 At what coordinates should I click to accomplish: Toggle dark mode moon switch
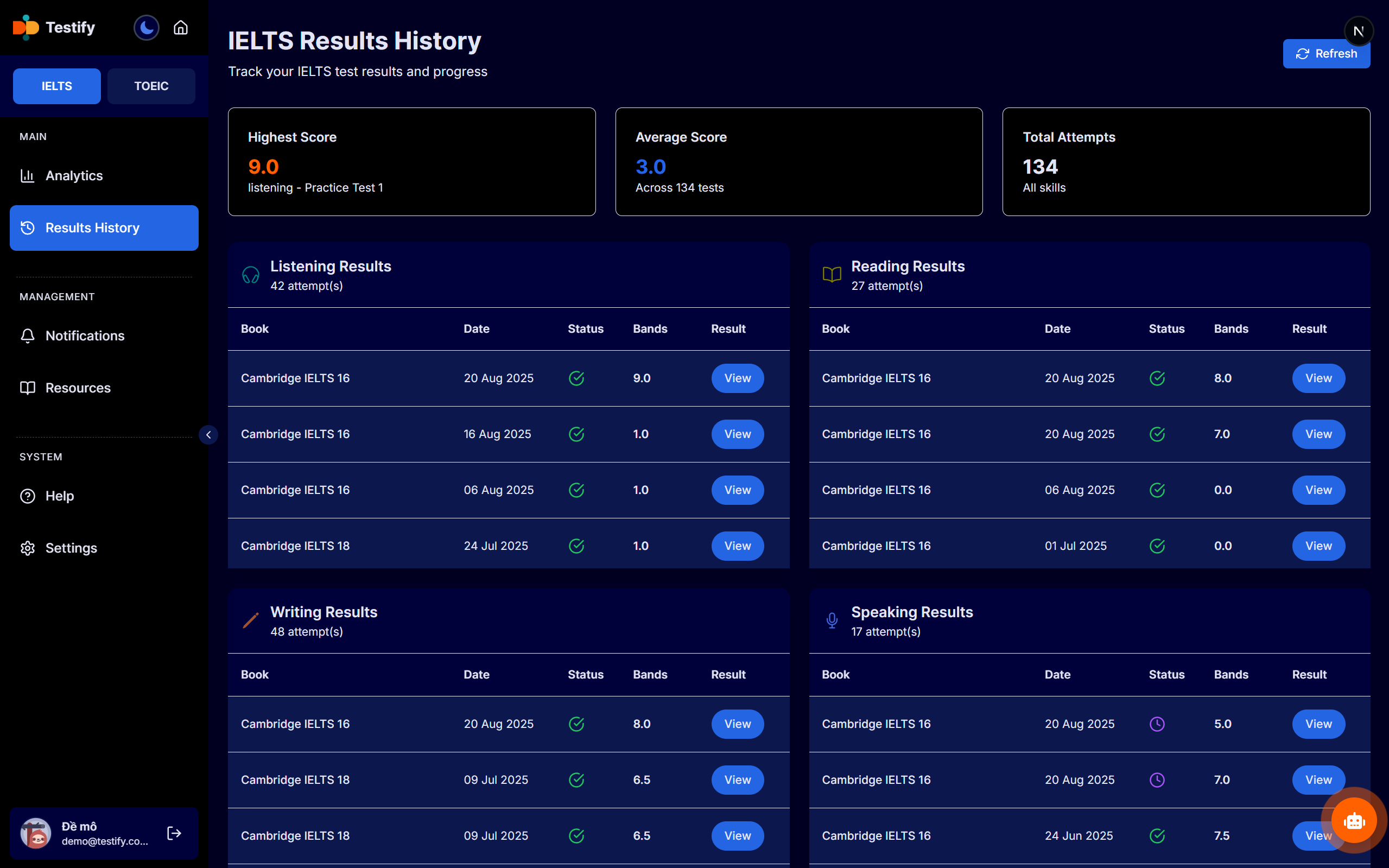(147, 28)
